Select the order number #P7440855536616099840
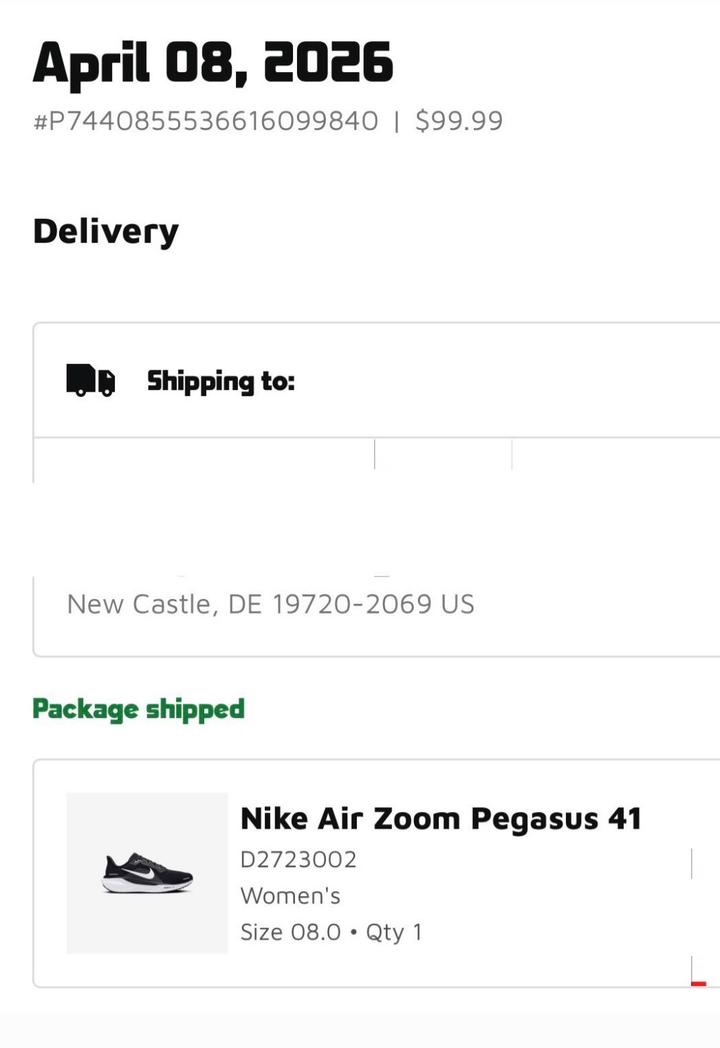Viewport: 720px width, 1048px height. tap(205, 122)
